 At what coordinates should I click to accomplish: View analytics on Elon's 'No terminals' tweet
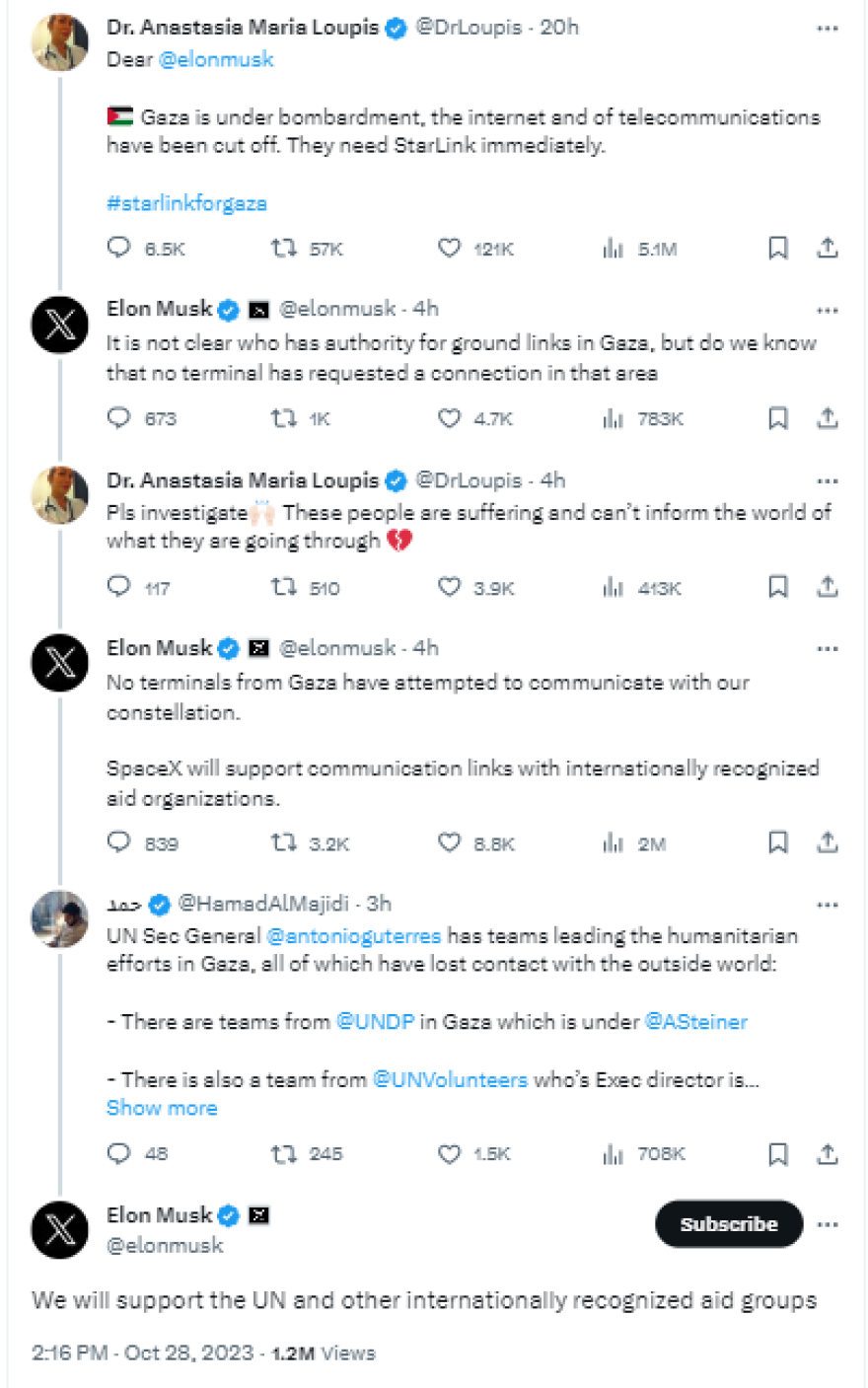614,843
